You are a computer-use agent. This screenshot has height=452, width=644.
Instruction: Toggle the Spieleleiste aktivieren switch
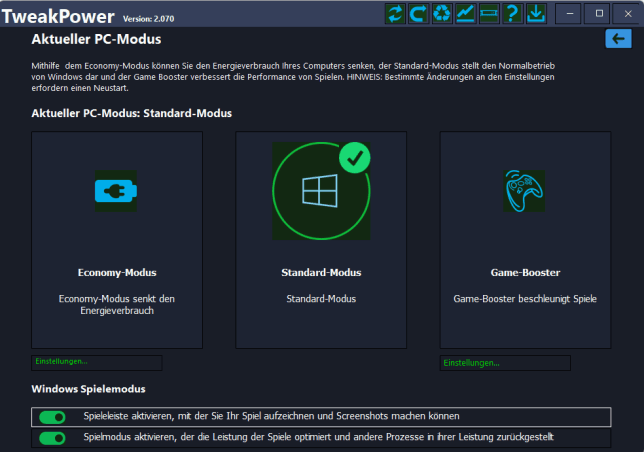point(52,417)
